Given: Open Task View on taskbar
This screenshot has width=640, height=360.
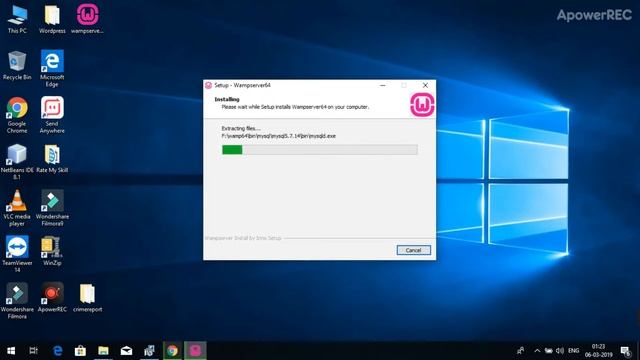Looking at the screenshot, I should coord(33,351).
